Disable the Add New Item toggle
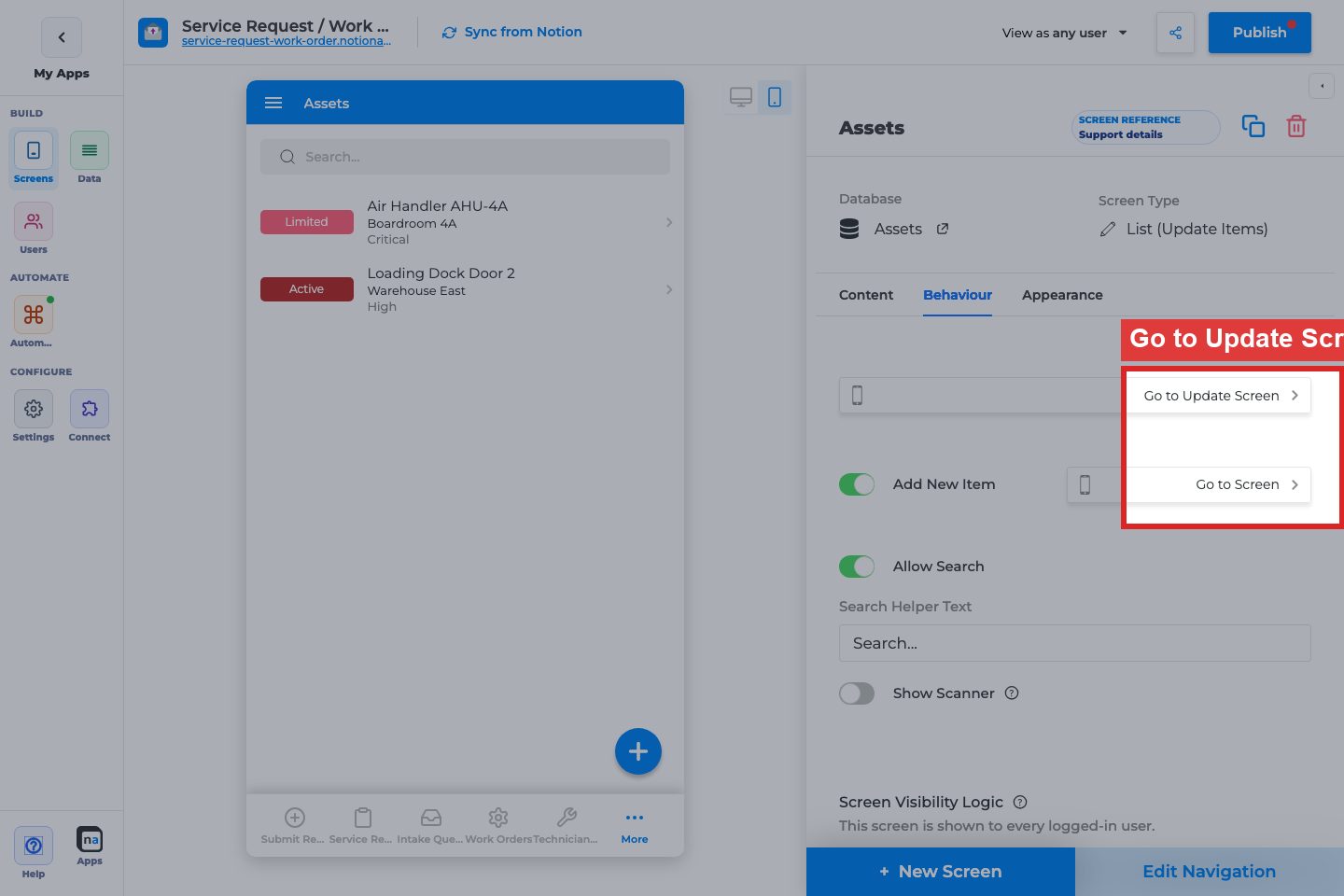This screenshot has width=1344, height=896. [857, 484]
